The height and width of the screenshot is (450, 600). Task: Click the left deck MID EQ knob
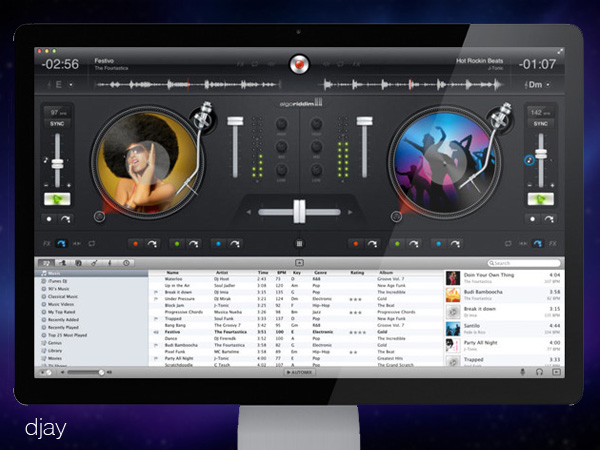click(281, 147)
